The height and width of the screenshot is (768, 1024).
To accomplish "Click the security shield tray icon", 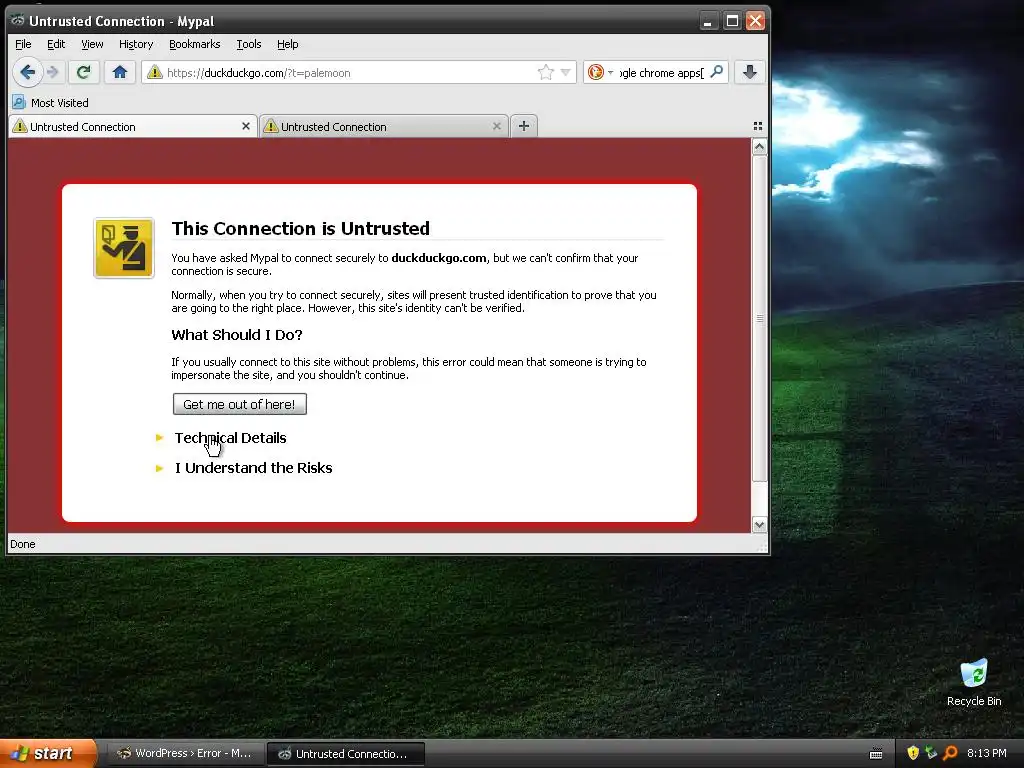I will click(x=913, y=753).
